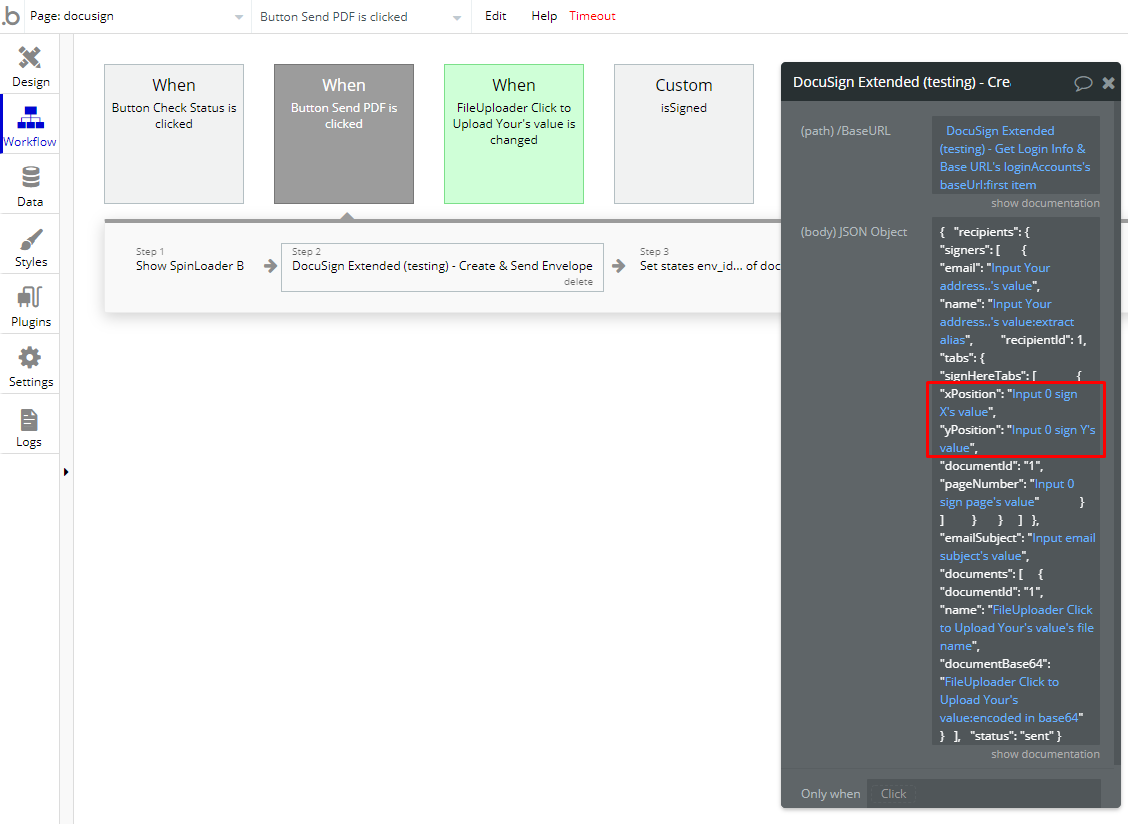
Task: Open the Plugins icon
Action: pyautogui.click(x=30, y=296)
